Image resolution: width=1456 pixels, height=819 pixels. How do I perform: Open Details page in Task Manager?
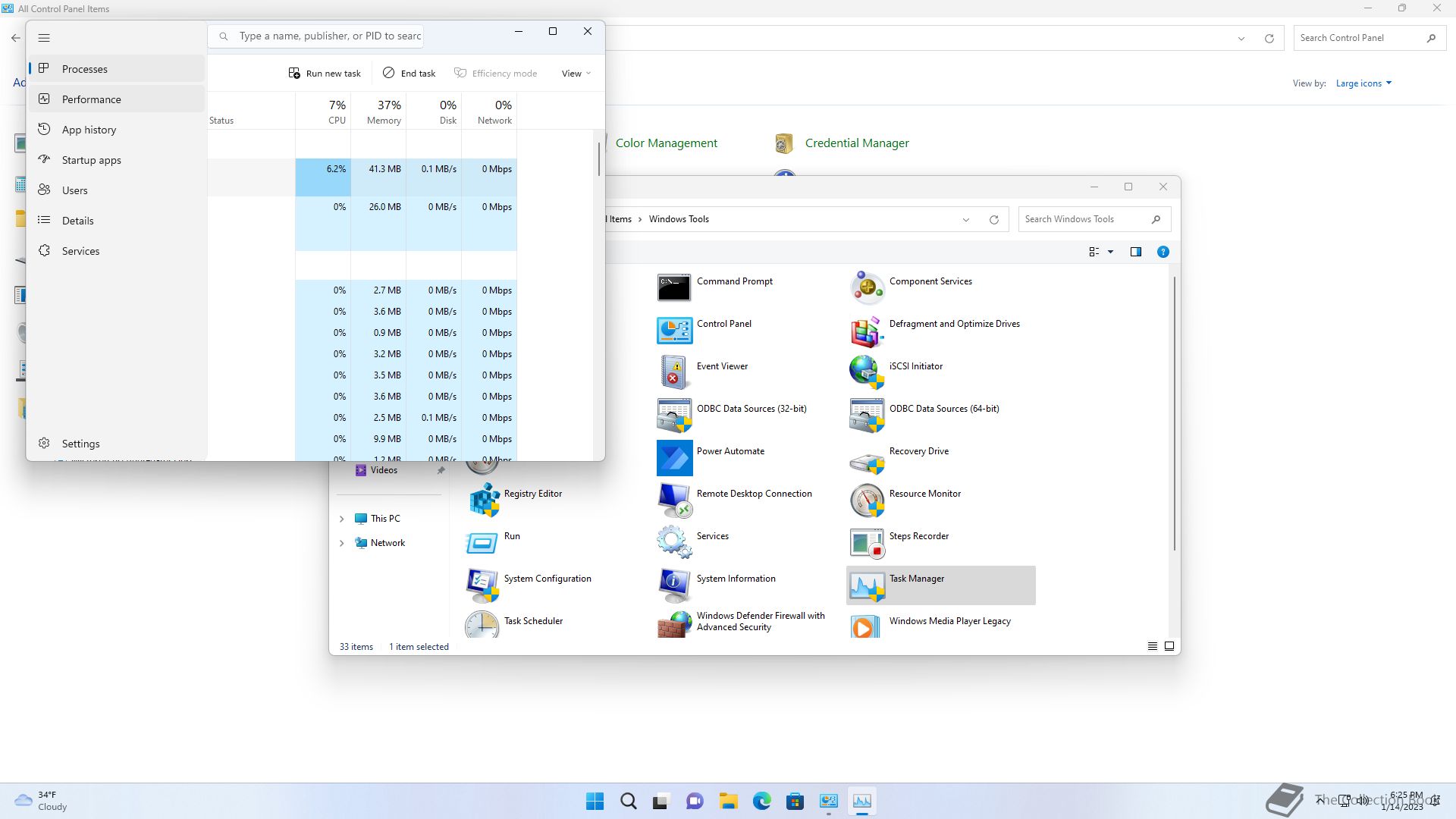(117, 221)
